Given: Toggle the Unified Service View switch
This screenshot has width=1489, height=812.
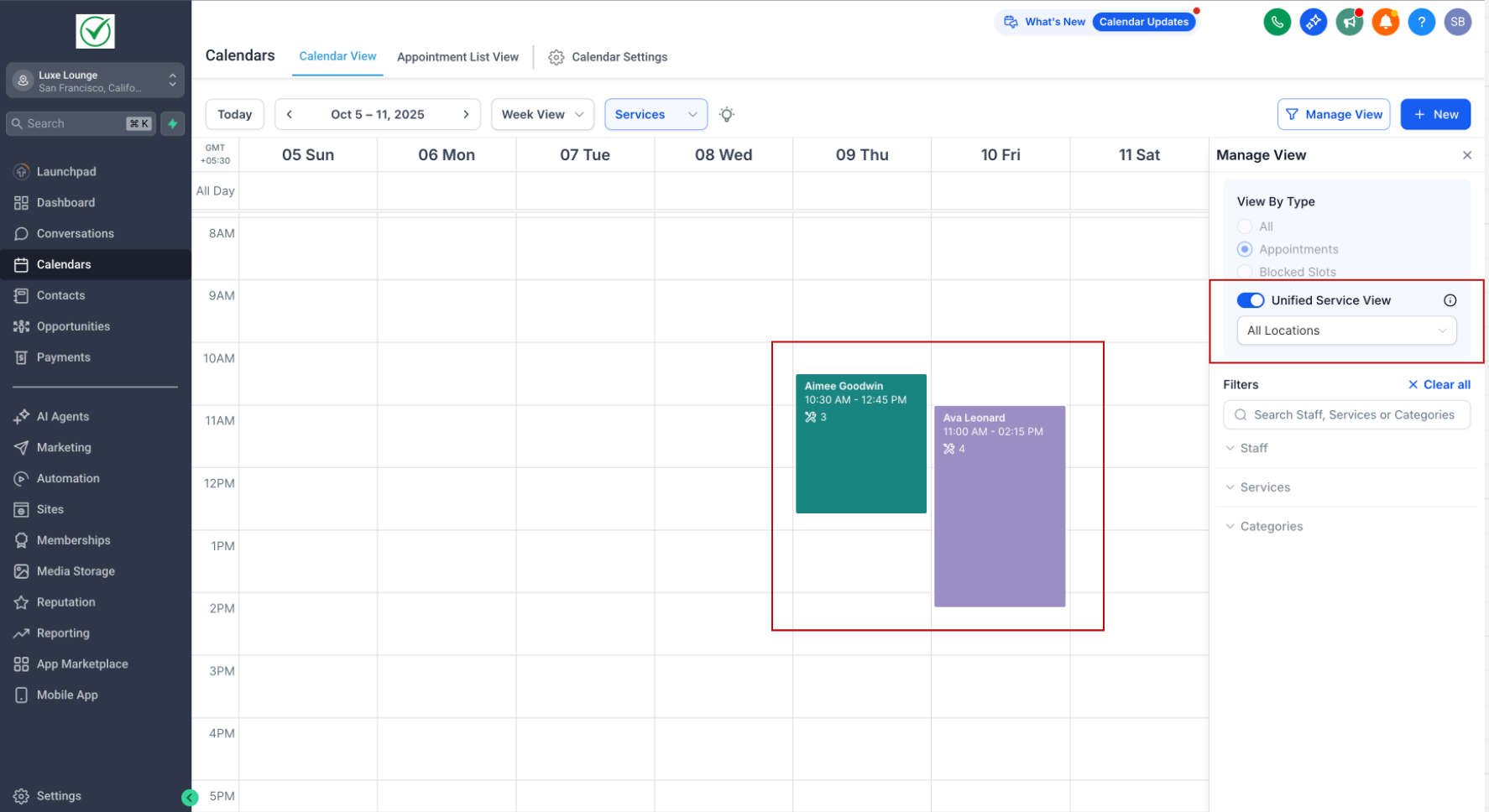Looking at the screenshot, I should point(1250,300).
